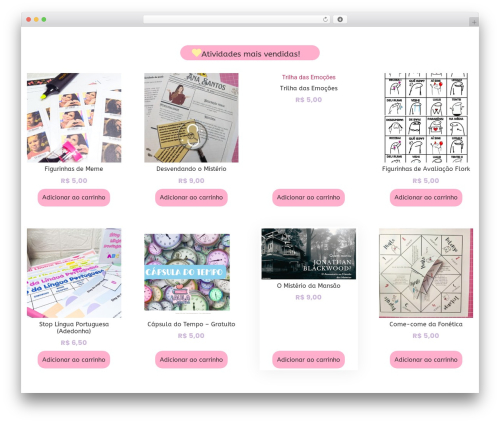Open O Mistério da Mansão image
The height and width of the screenshot is (423, 500).
pos(309,254)
